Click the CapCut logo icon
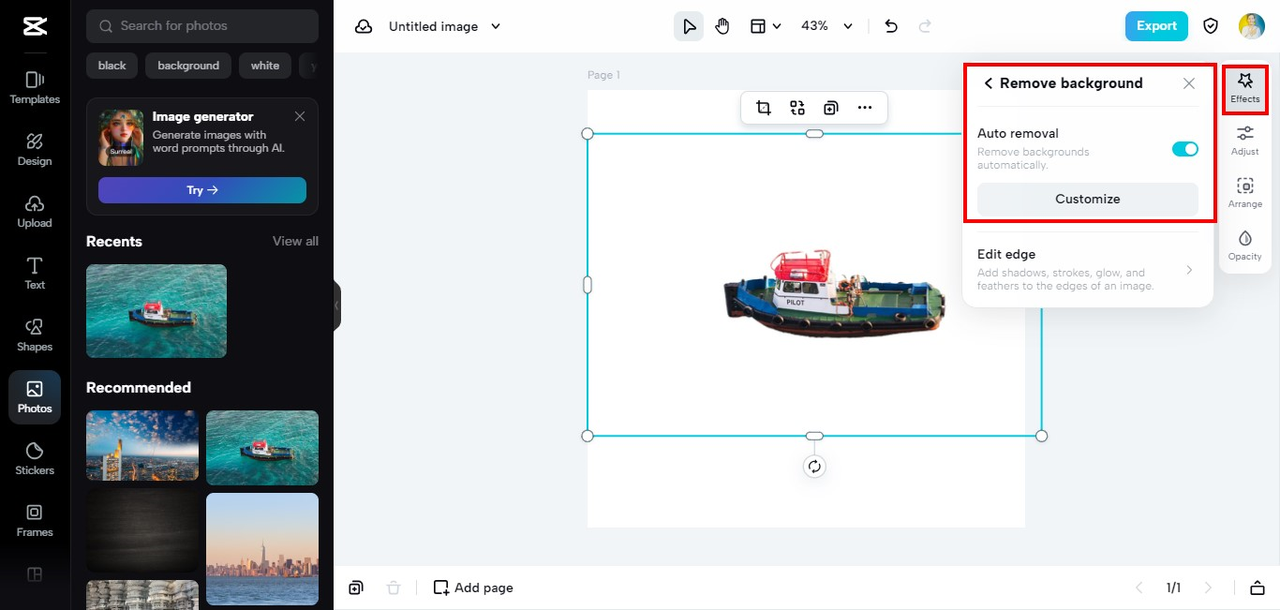 pyautogui.click(x=35, y=27)
